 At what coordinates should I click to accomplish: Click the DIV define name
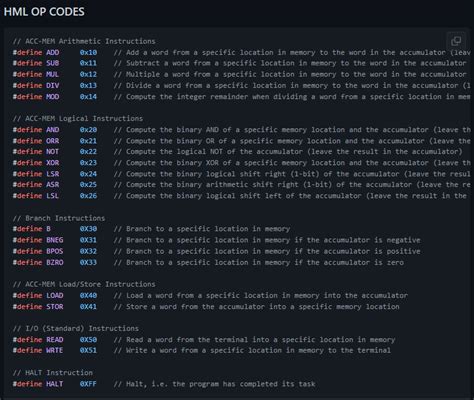click(53, 86)
